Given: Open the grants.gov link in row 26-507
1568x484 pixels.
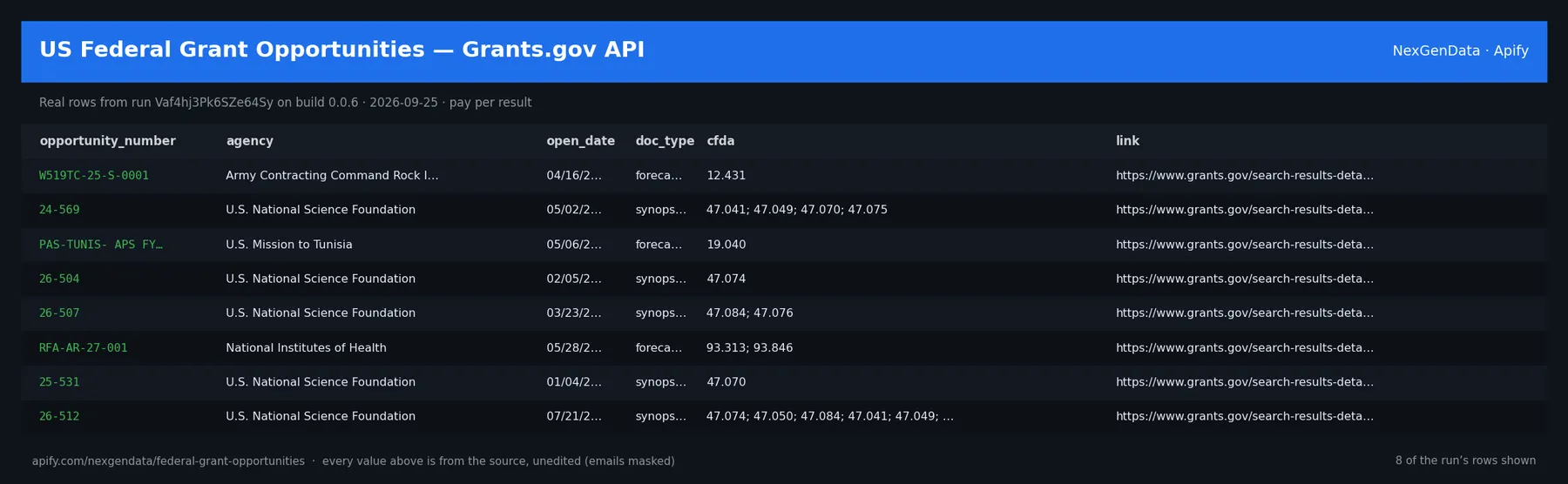Looking at the screenshot, I should [1245, 313].
